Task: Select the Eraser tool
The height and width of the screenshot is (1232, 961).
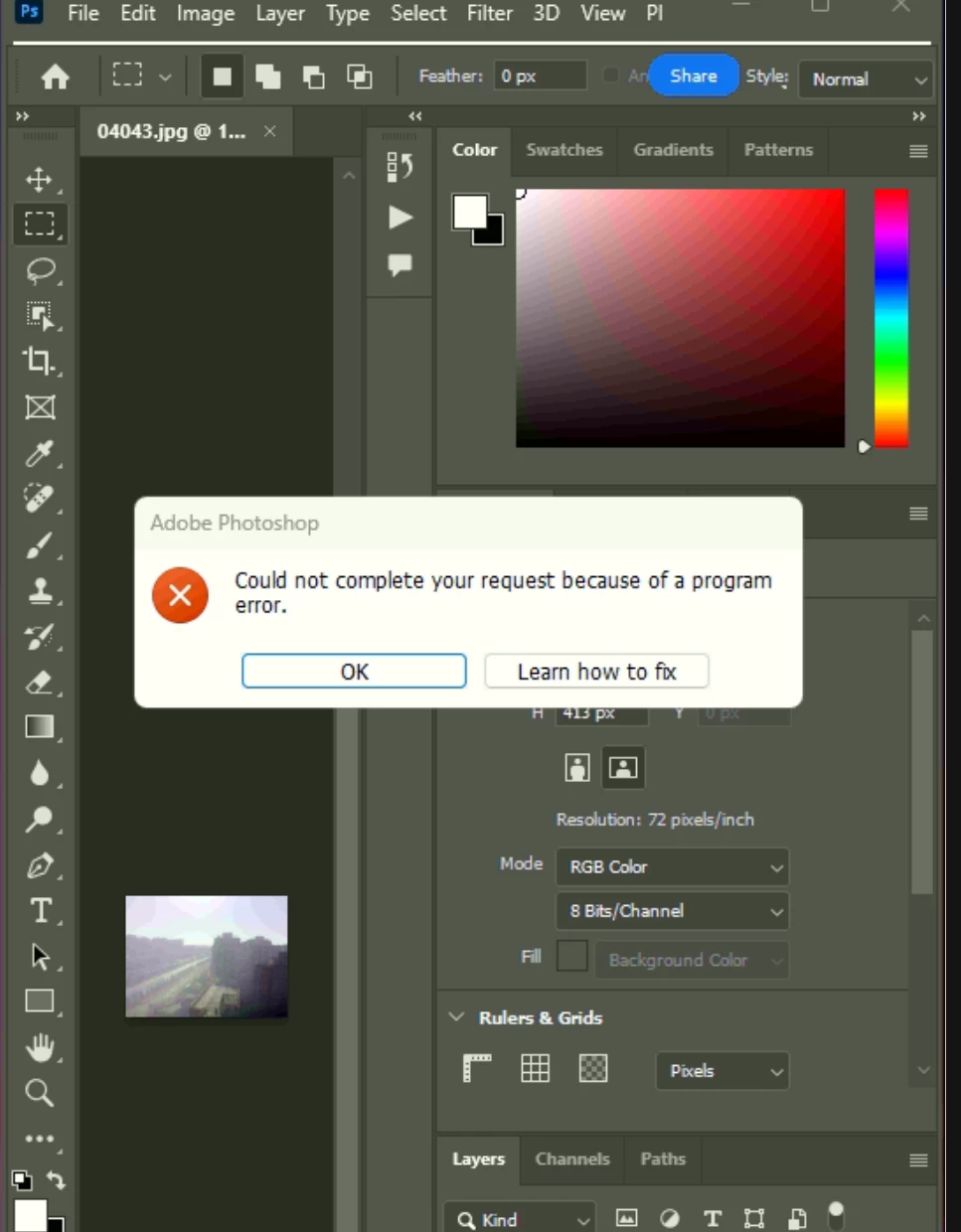Action: [x=40, y=683]
